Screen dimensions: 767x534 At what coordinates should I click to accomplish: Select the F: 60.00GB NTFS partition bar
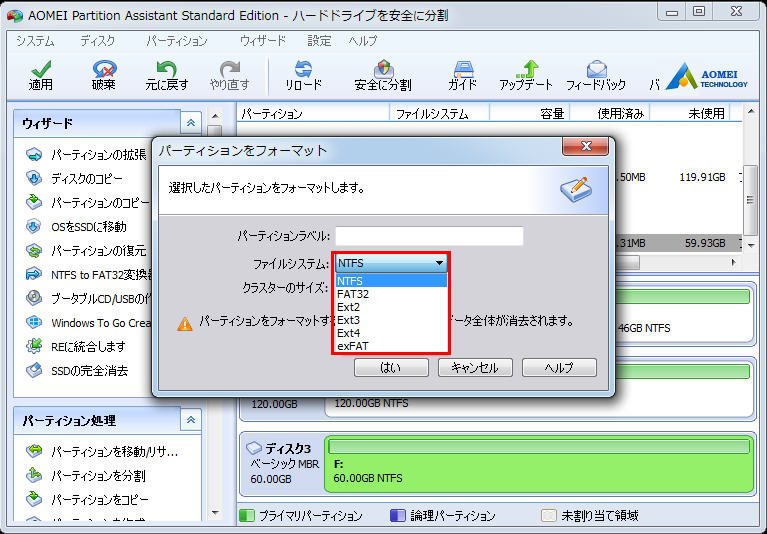click(539, 463)
